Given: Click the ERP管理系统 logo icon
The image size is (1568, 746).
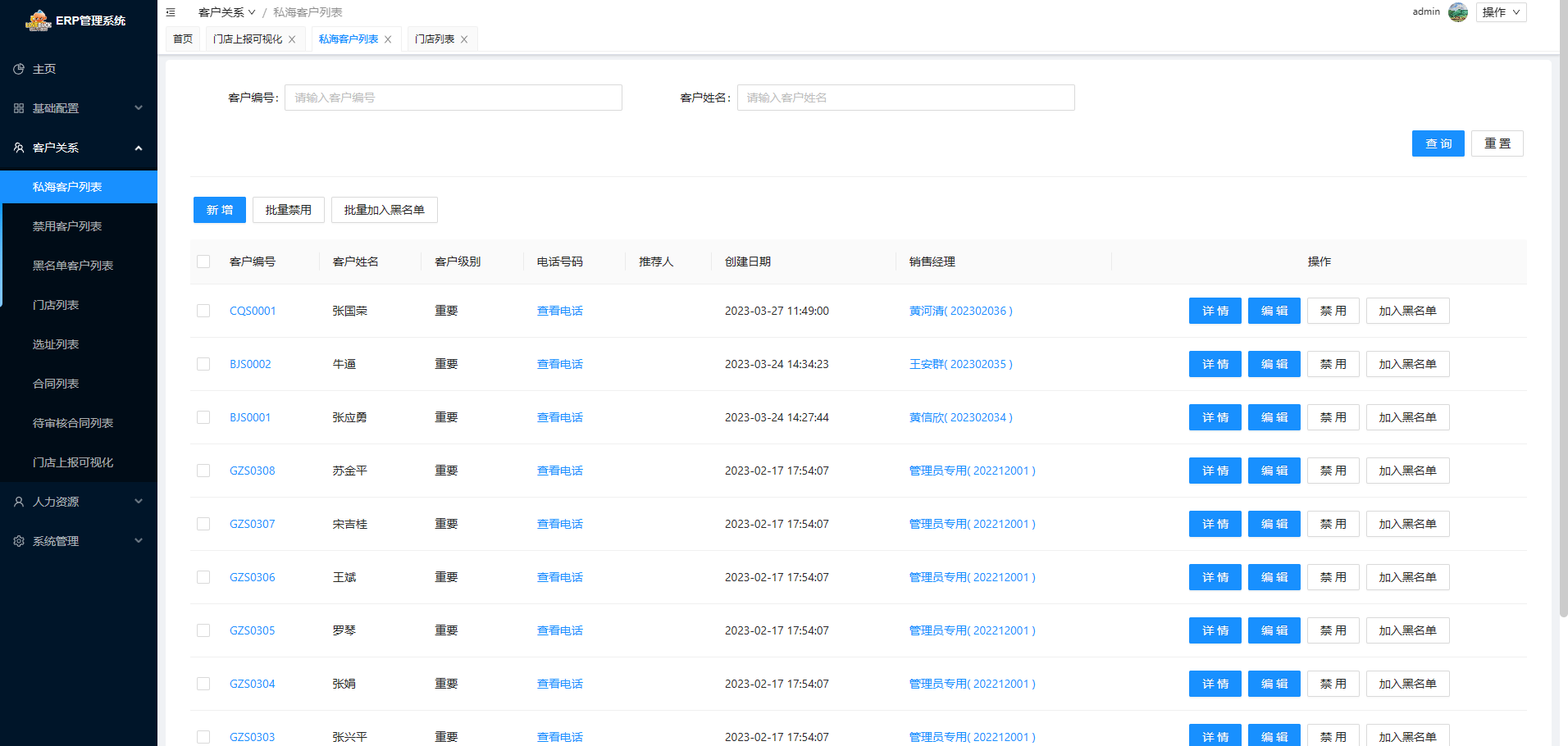Looking at the screenshot, I should pos(38,20).
